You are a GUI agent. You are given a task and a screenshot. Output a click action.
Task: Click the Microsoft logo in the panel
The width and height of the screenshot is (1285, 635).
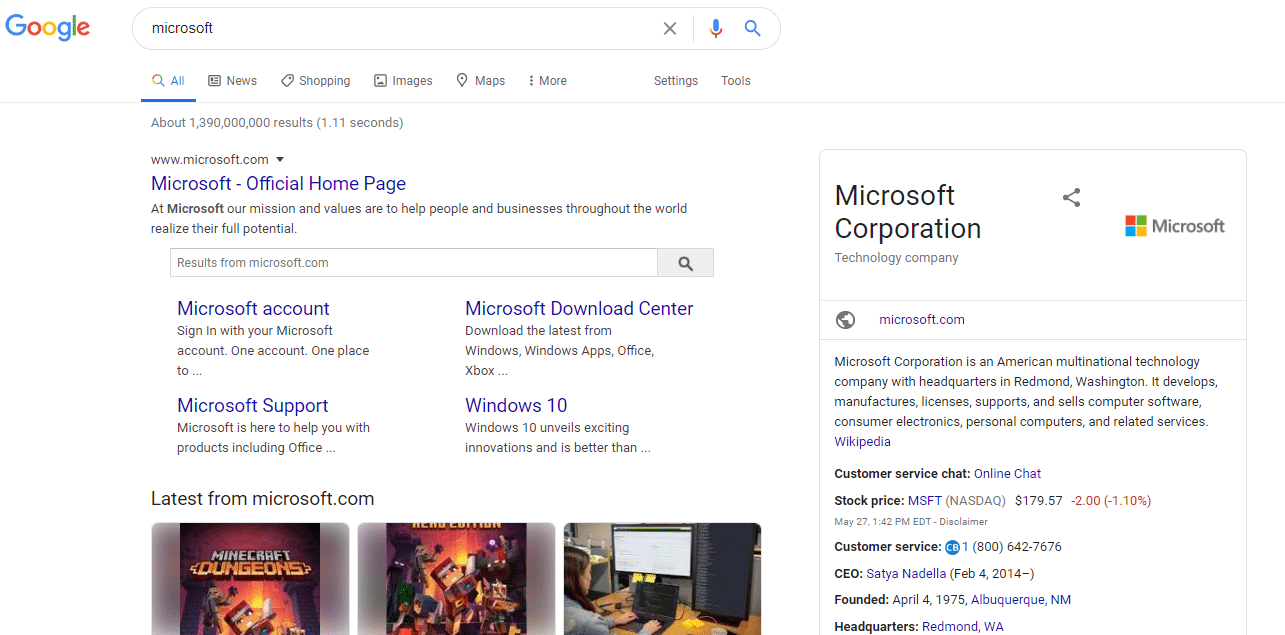click(x=1174, y=225)
